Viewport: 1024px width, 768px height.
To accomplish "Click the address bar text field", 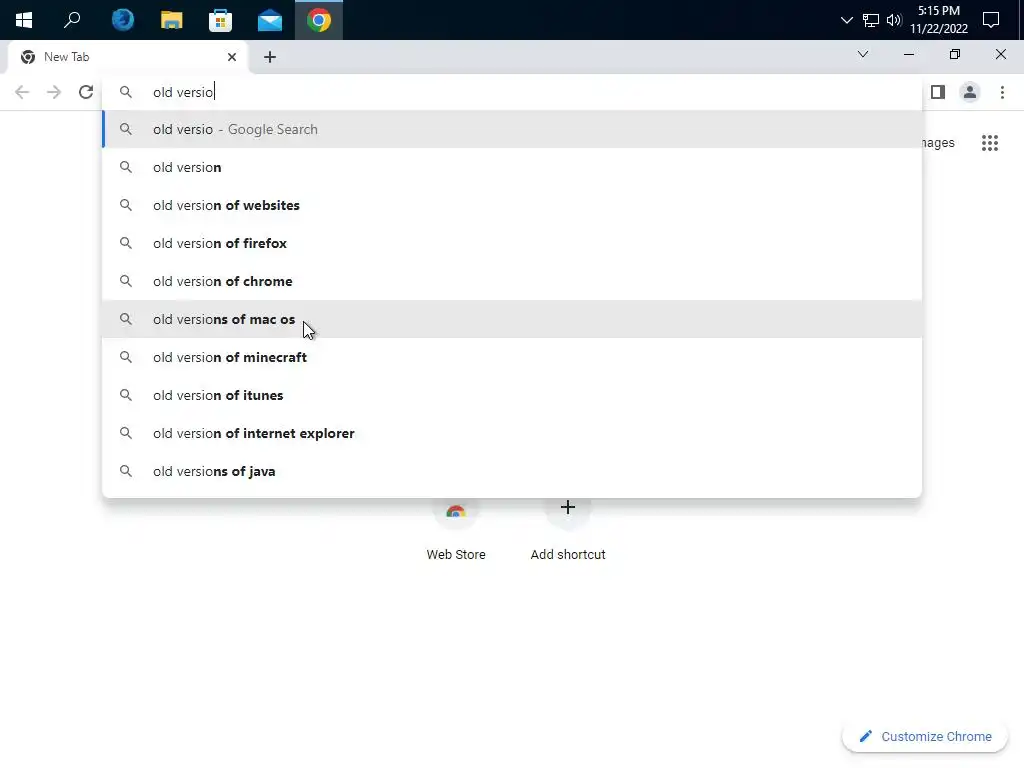I will click(x=511, y=92).
